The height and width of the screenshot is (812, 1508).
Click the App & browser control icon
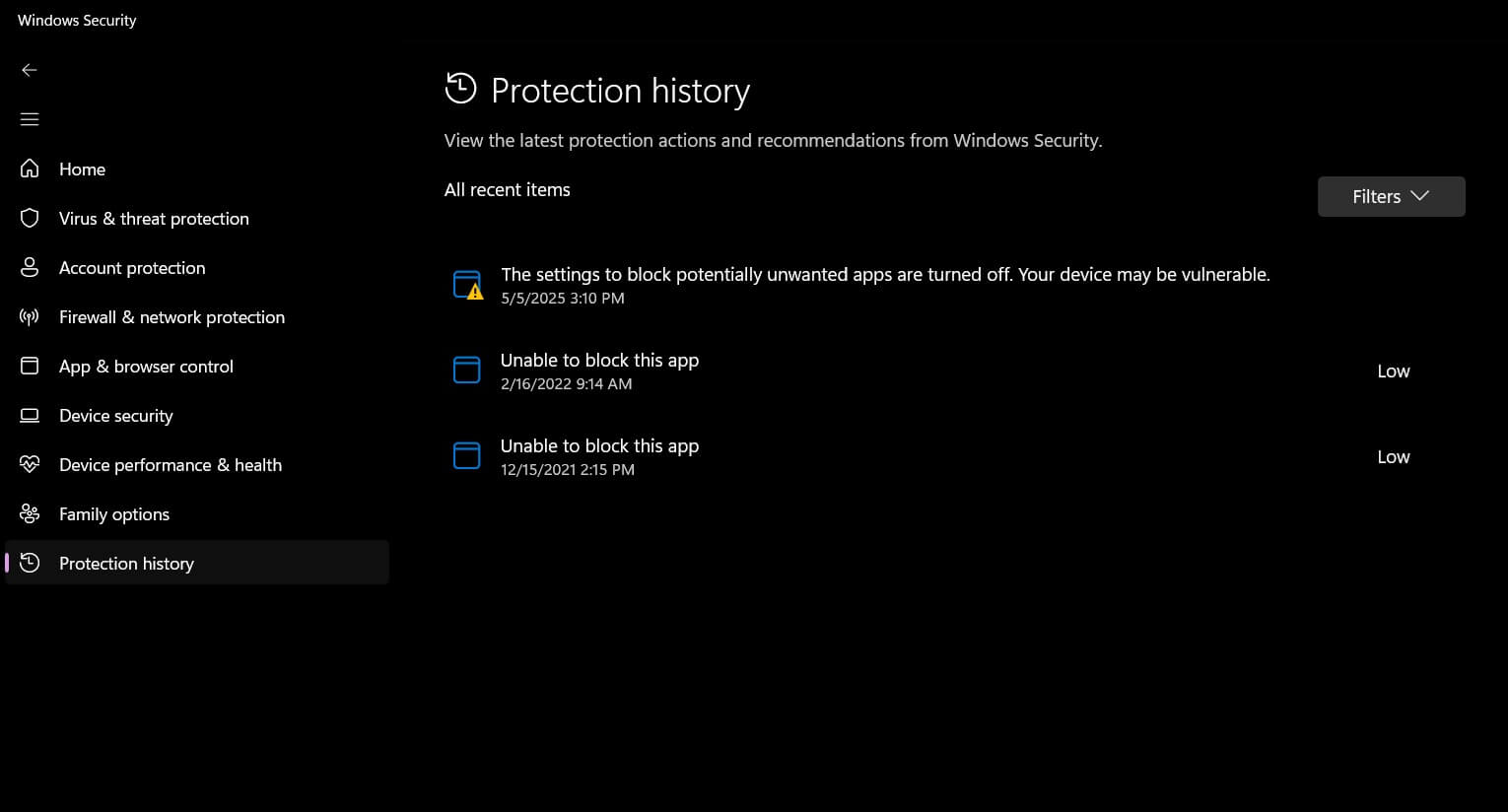pyautogui.click(x=30, y=366)
